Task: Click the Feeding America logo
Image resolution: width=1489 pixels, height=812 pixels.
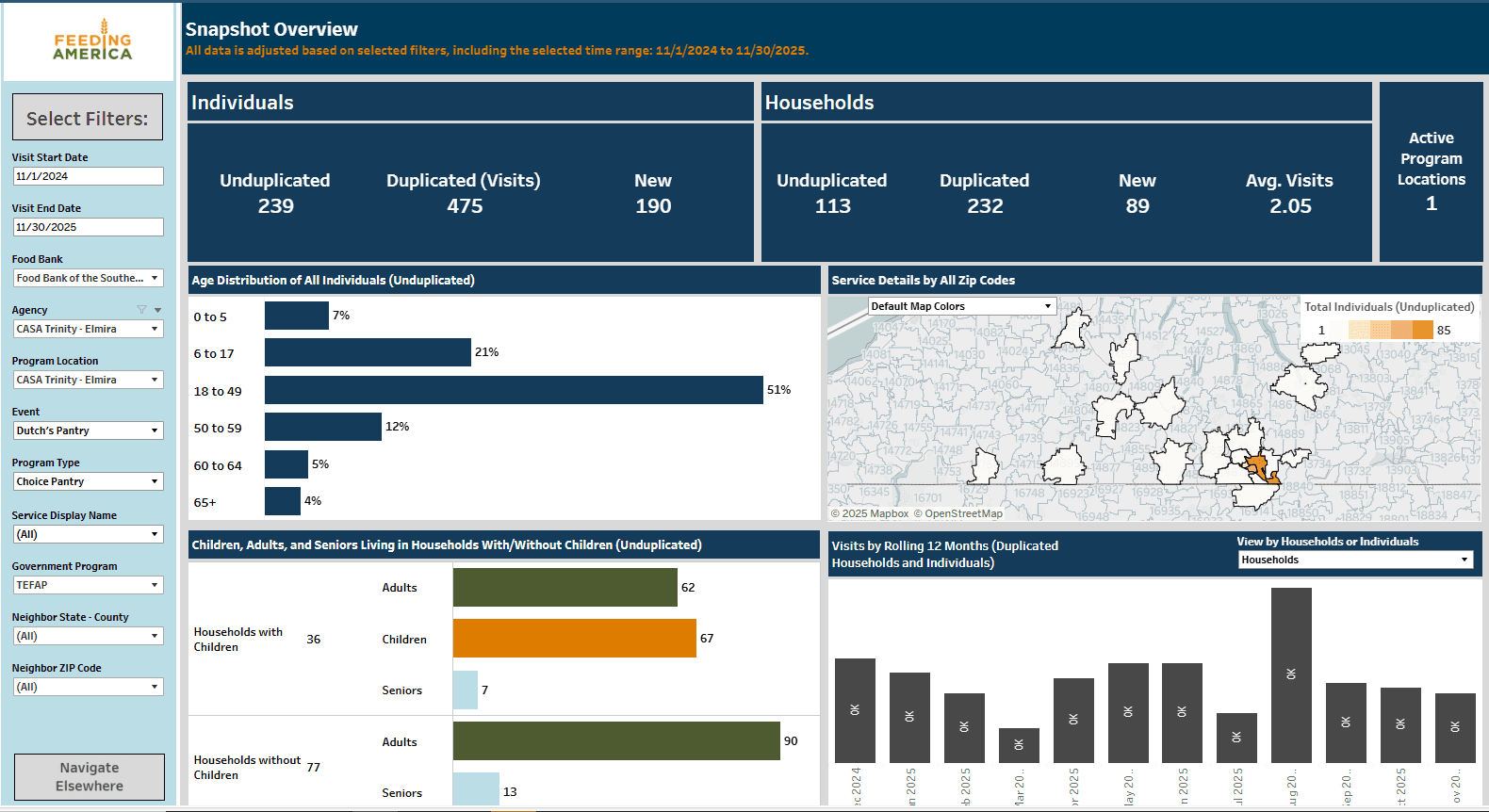Action: pyautogui.click(x=91, y=41)
